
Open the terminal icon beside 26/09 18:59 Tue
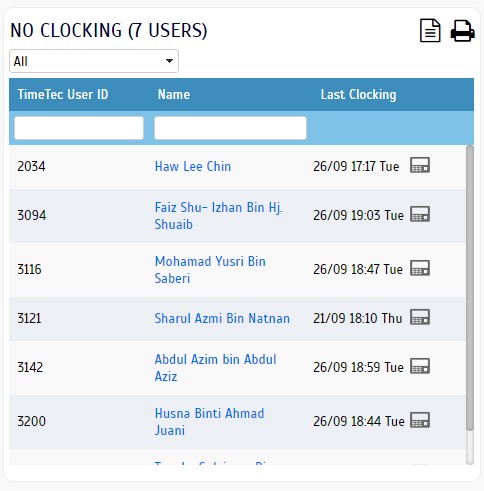pos(420,366)
